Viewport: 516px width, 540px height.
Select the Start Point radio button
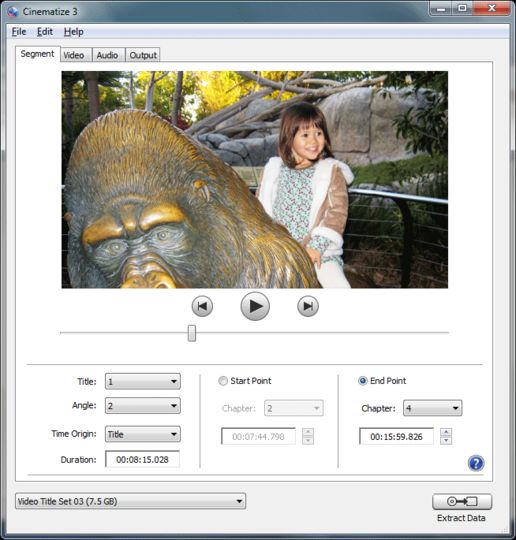coord(223,381)
